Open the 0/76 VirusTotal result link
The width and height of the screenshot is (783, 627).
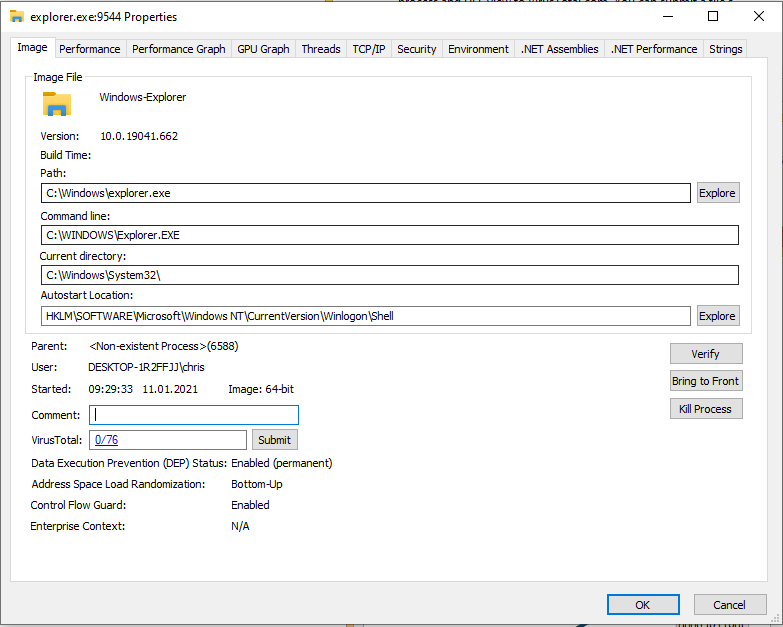click(106, 440)
